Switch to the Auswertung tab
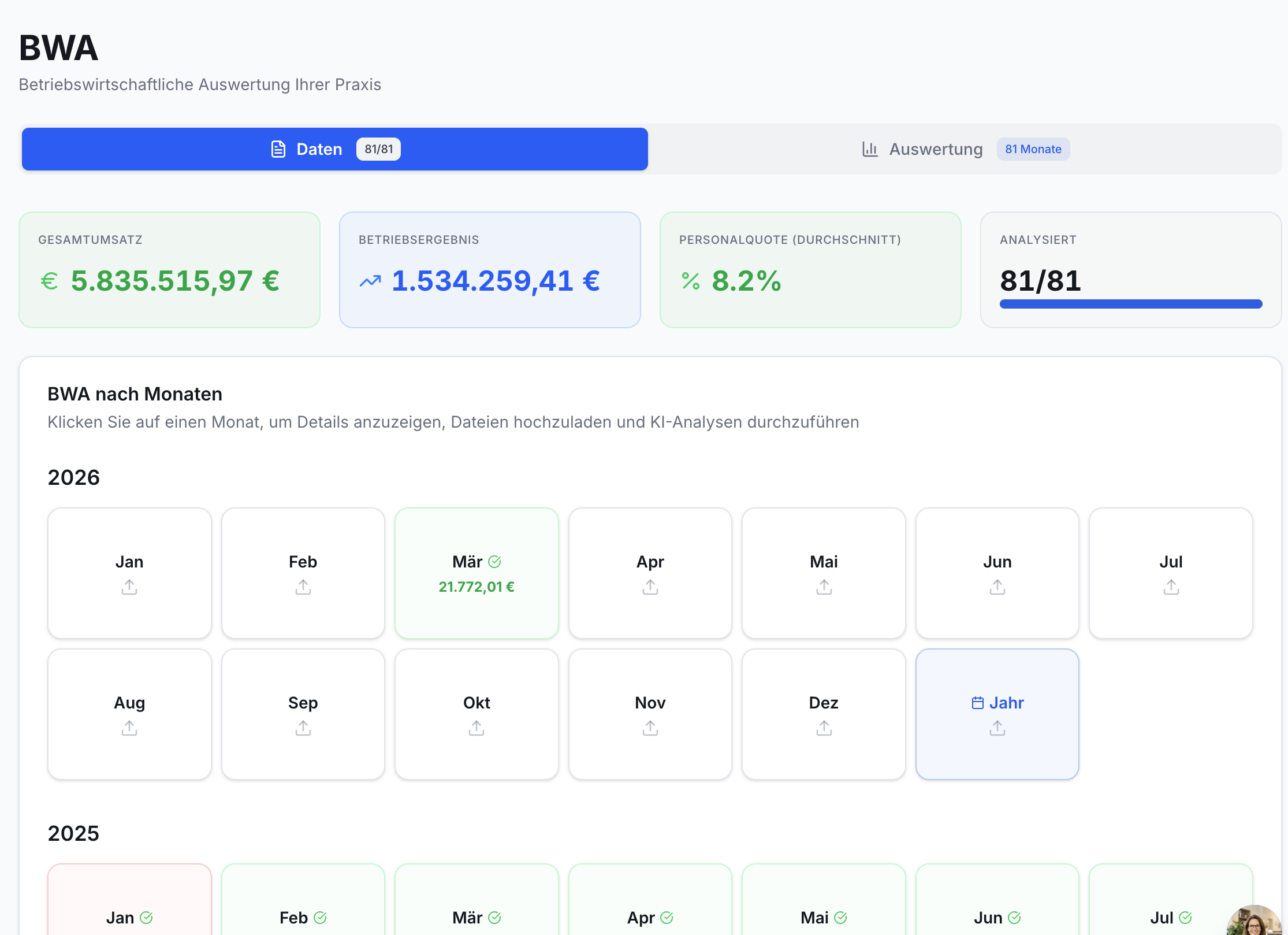 [965, 149]
